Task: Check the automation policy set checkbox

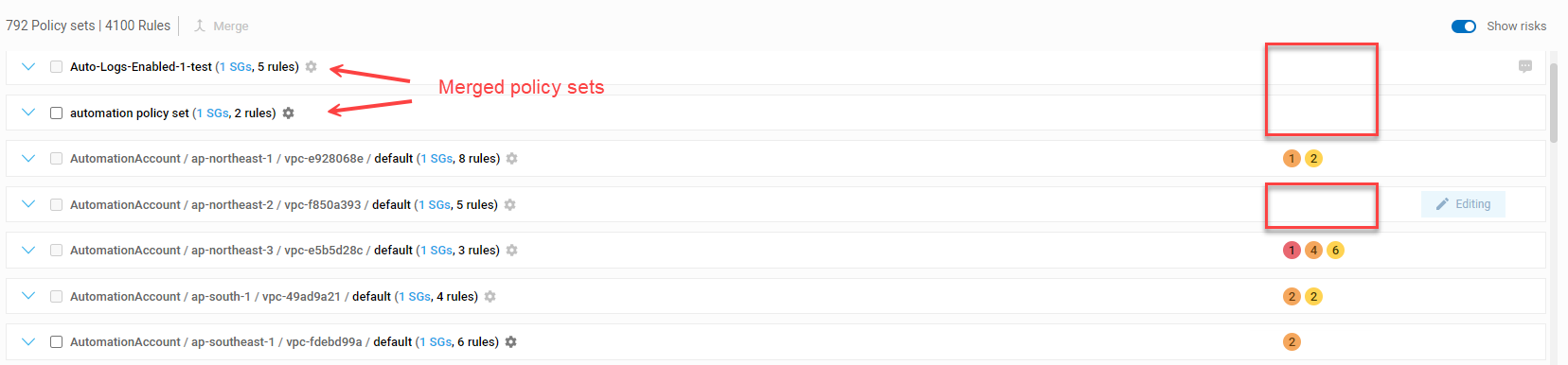Action: 56,113
